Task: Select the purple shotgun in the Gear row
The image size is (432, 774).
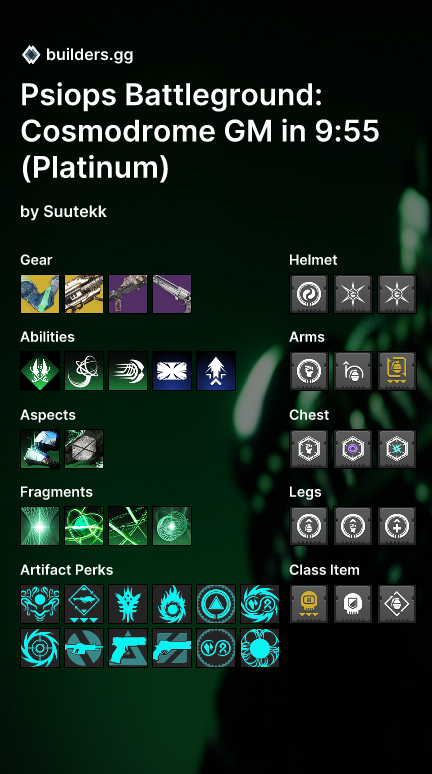Action: (172, 294)
